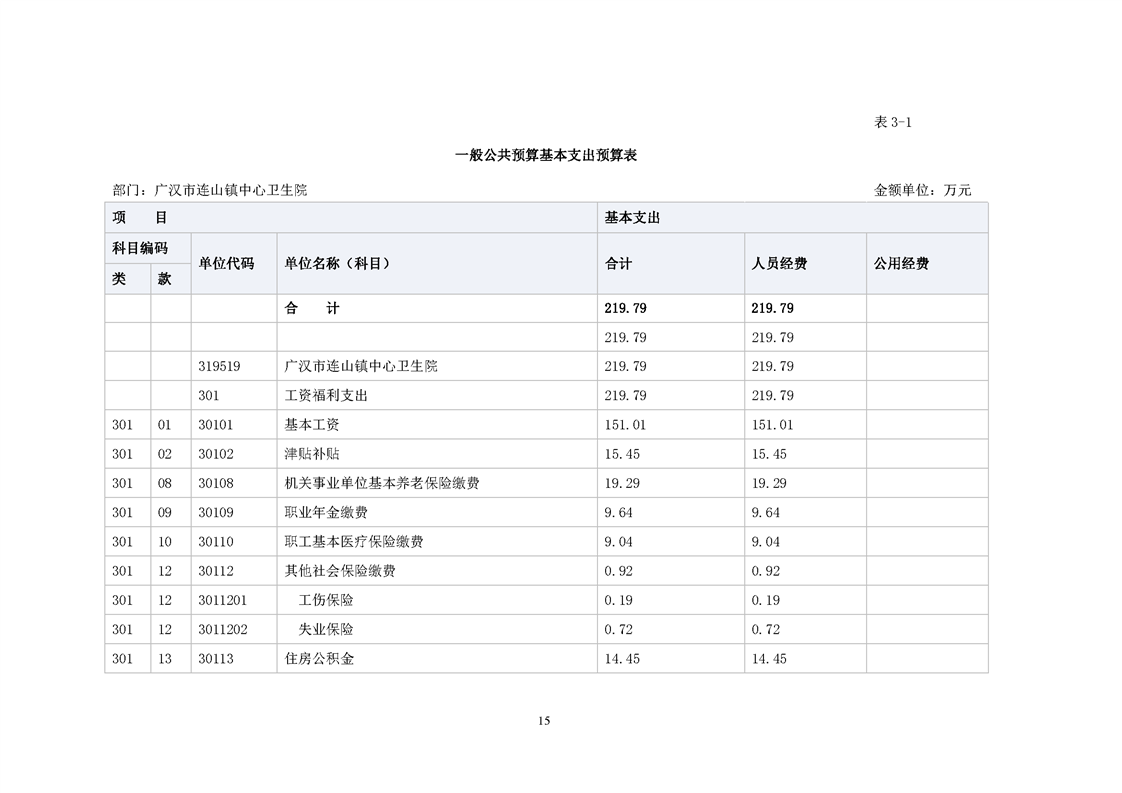1122x793 pixels.
Task: Select the 广汉市连山镇中心卫生院 table row name
Action: [361, 366]
